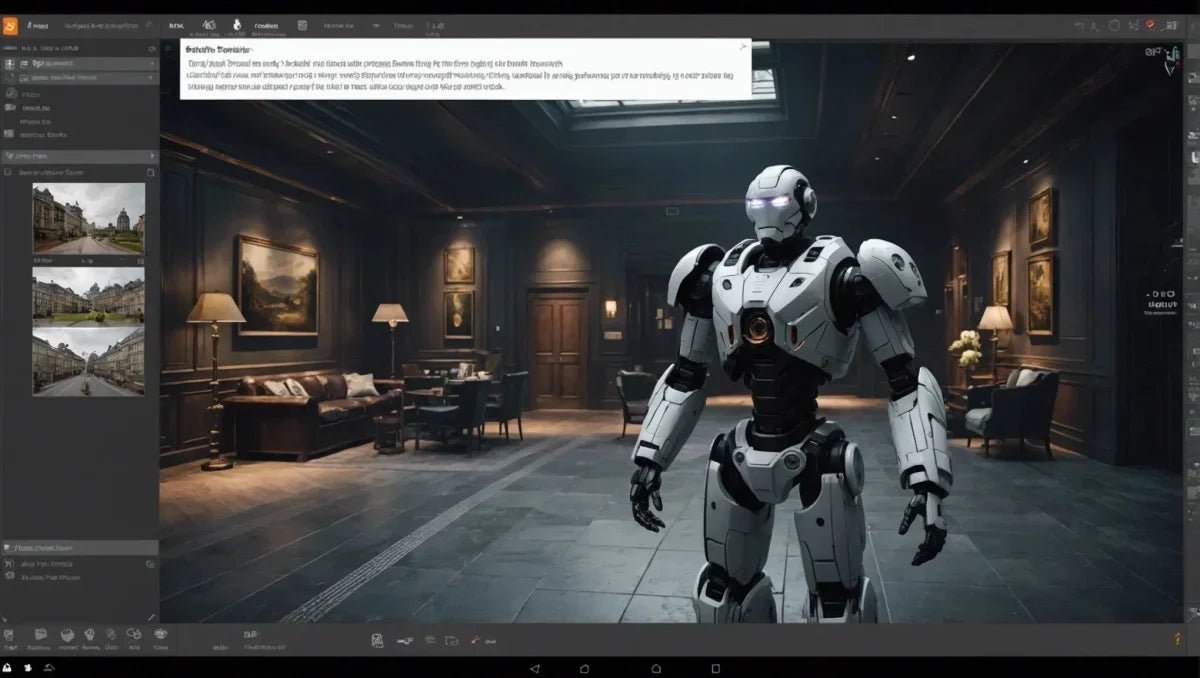
Task: Click the folder icon in lower-left panel
Action: pyautogui.click(x=150, y=564)
